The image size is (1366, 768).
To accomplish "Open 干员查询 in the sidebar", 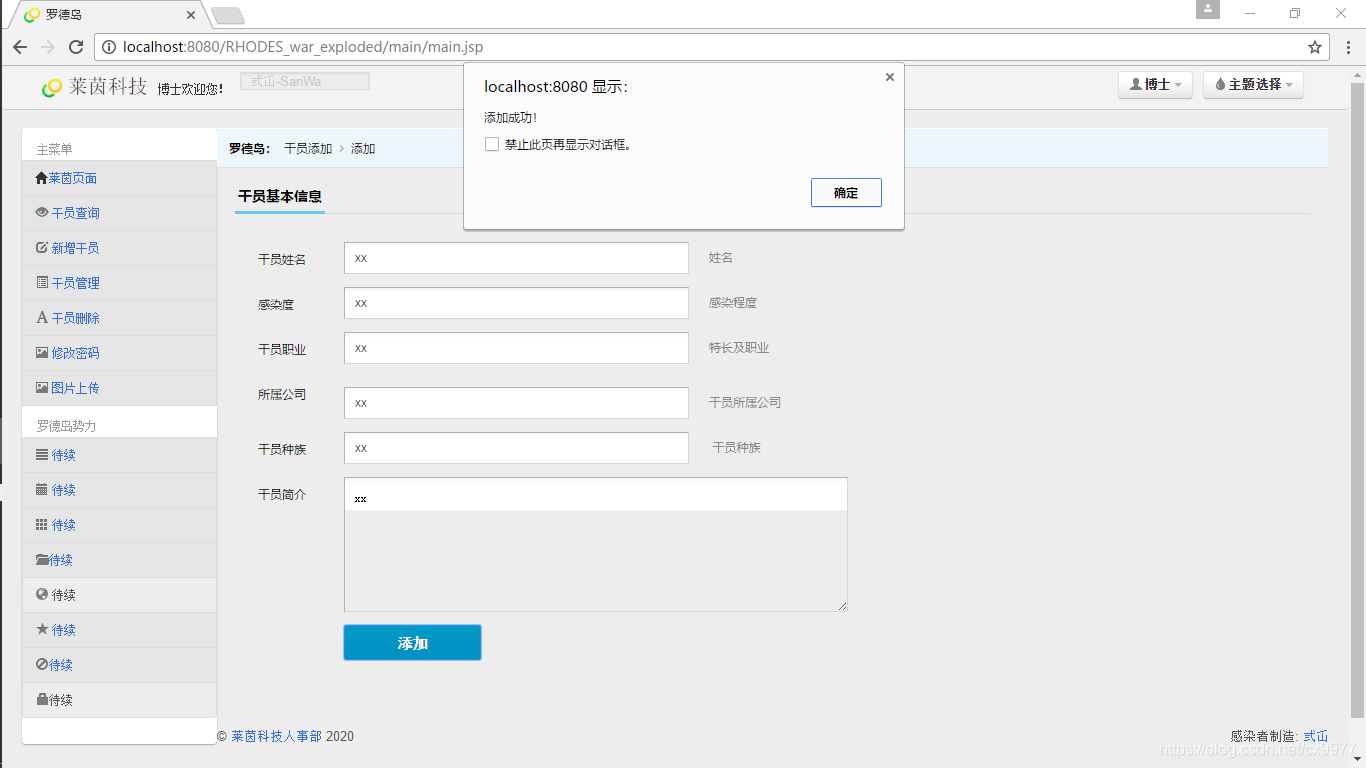I will 119,213.
